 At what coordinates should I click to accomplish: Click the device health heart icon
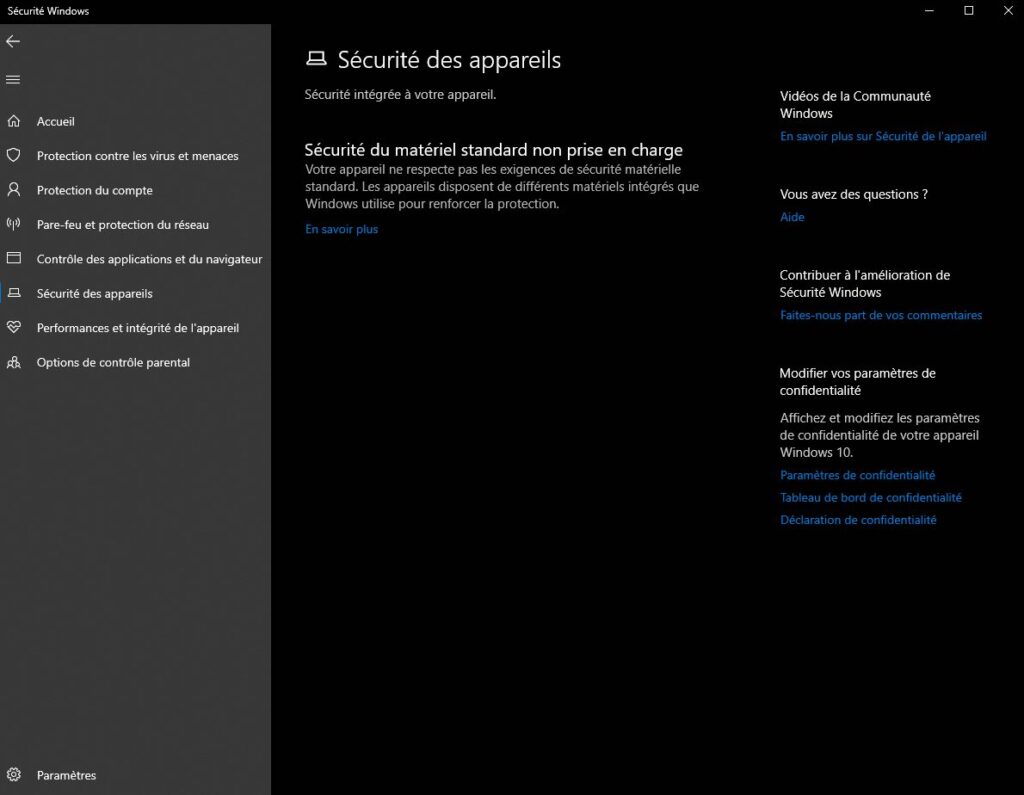coord(14,327)
